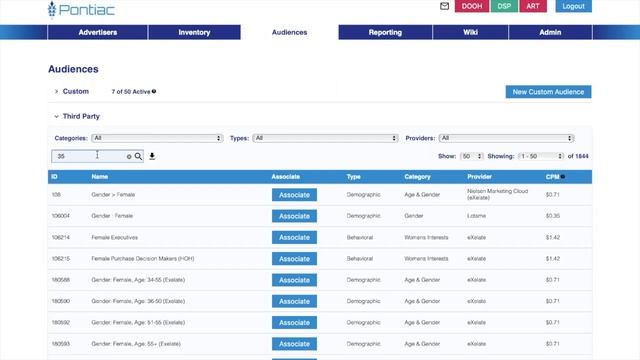Select the Audiences tab

[x=289, y=32]
